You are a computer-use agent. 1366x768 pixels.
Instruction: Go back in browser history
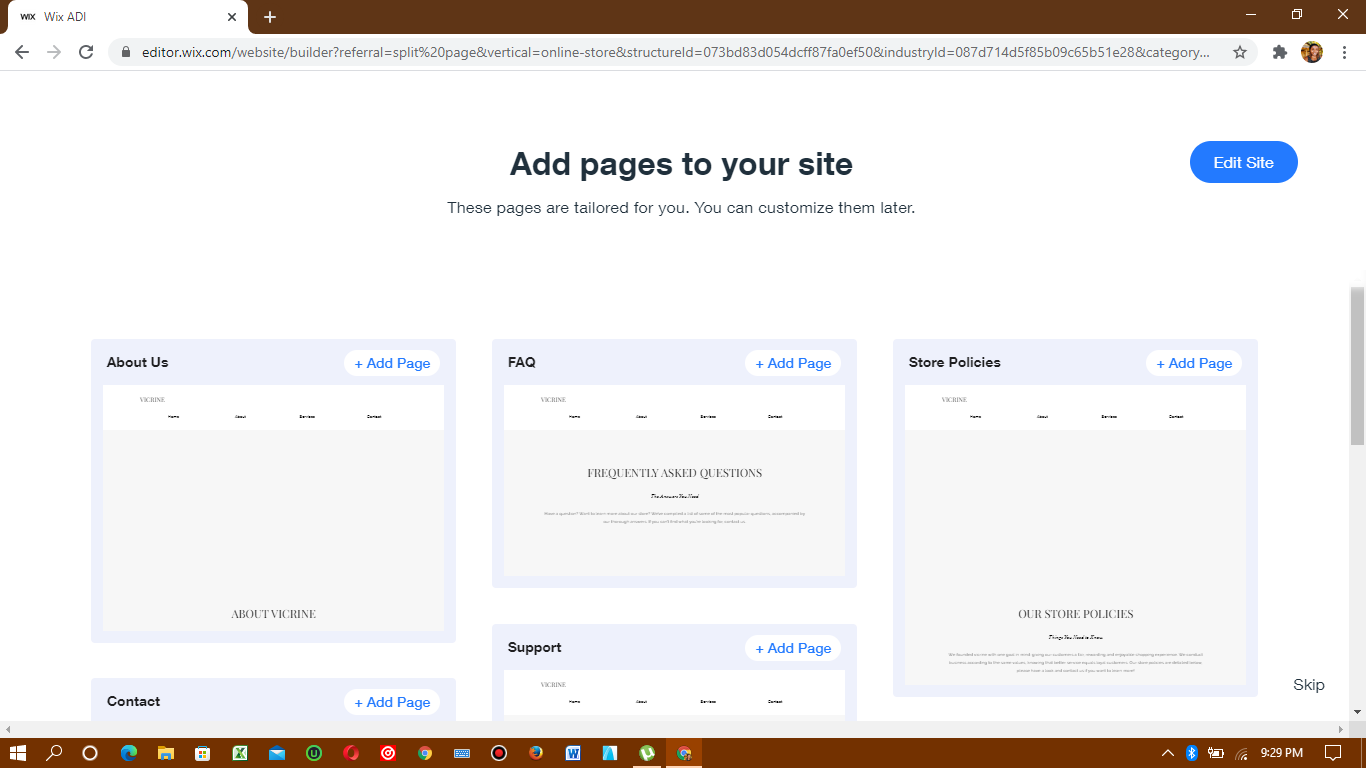click(22, 52)
